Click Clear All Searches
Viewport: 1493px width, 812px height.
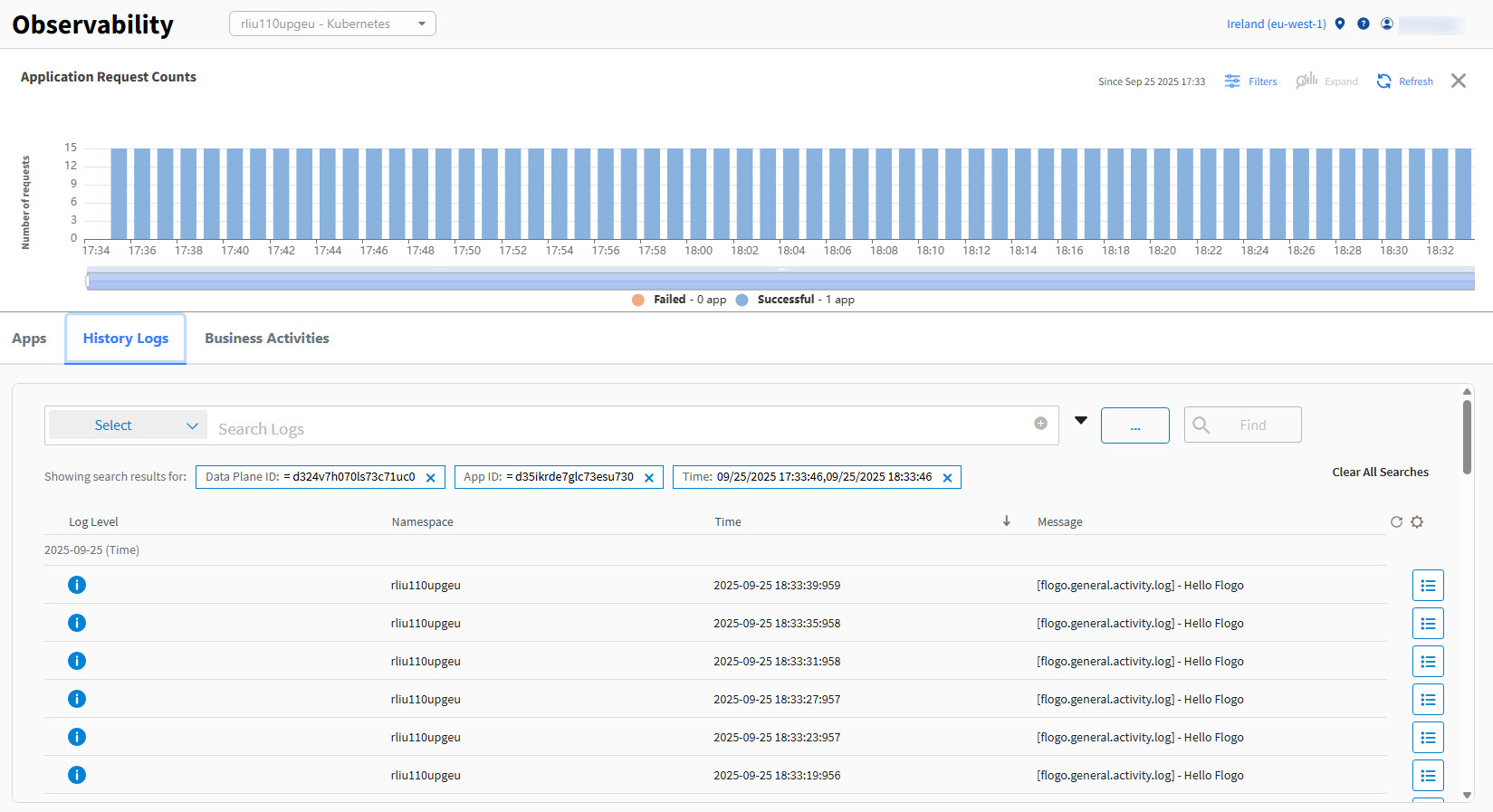(1379, 473)
